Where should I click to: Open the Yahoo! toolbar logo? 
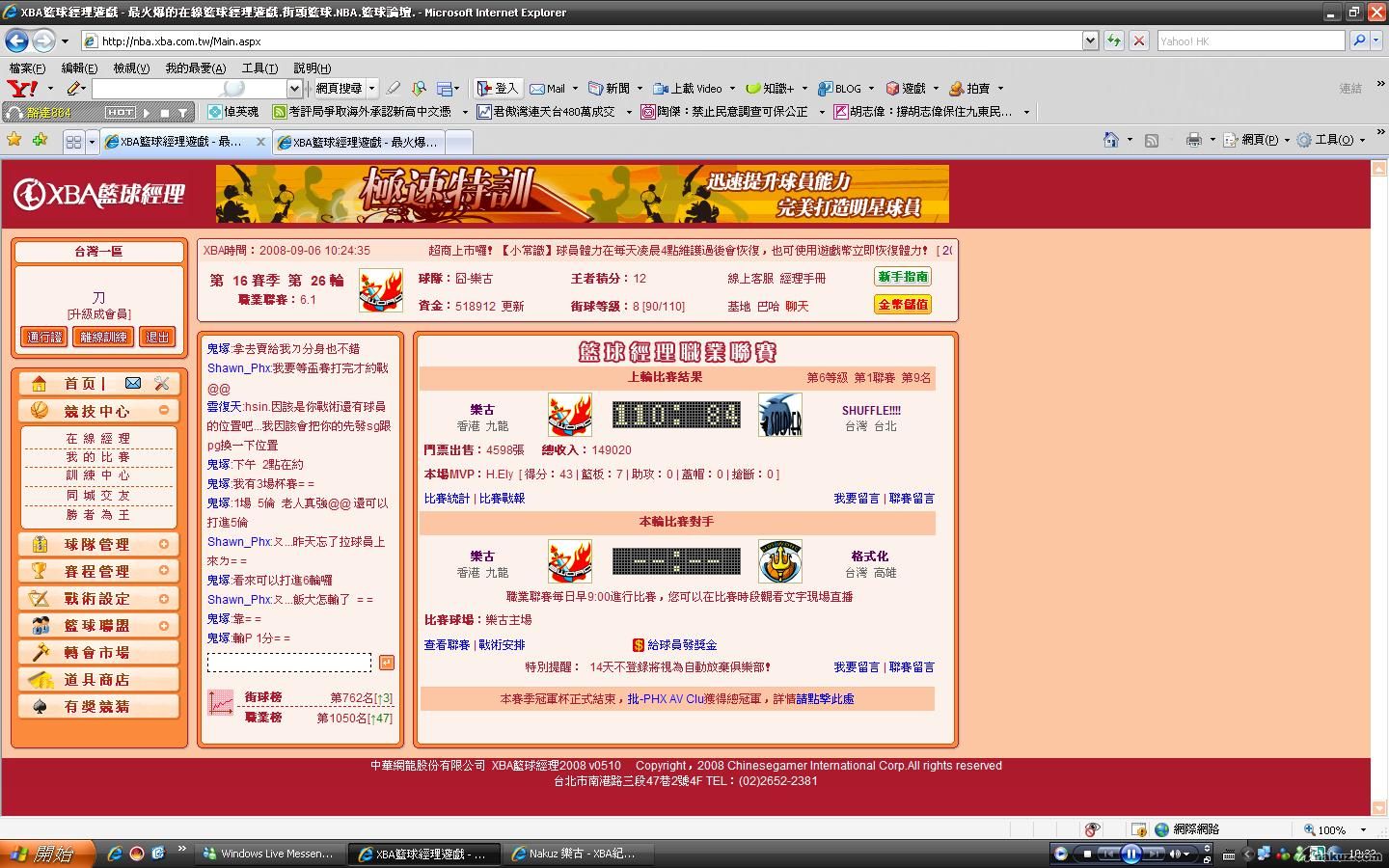(x=21, y=88)
